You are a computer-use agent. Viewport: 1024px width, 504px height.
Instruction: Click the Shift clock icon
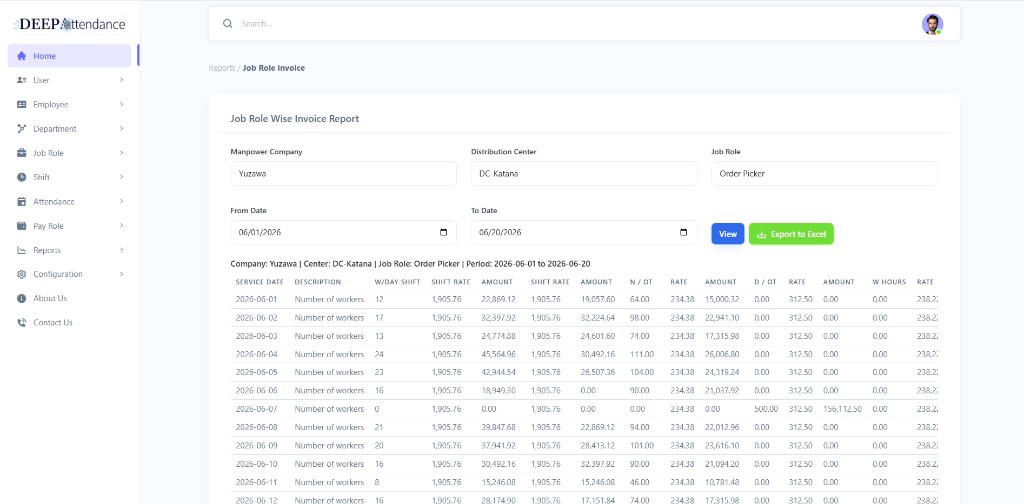[22, 177]
